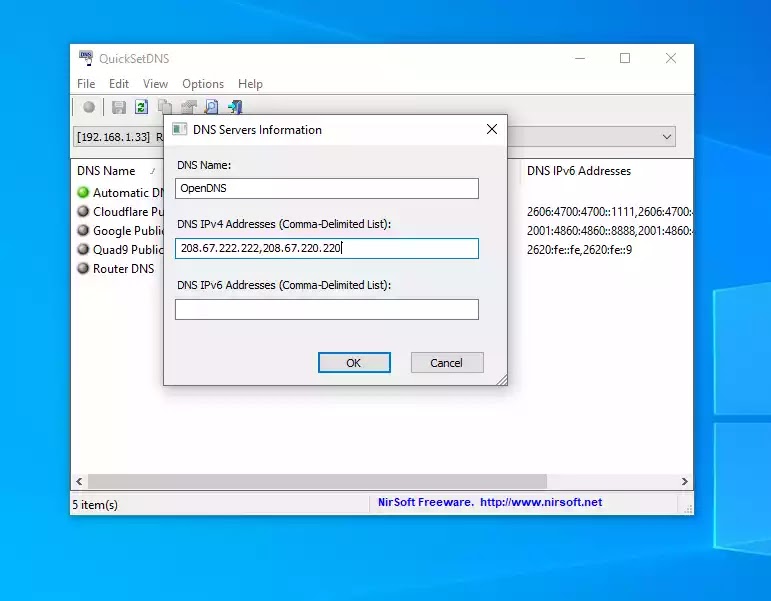771x601 pixels.
Task: Click the horizontal scrollbar left arrow
Action: [x=79, y=481]
